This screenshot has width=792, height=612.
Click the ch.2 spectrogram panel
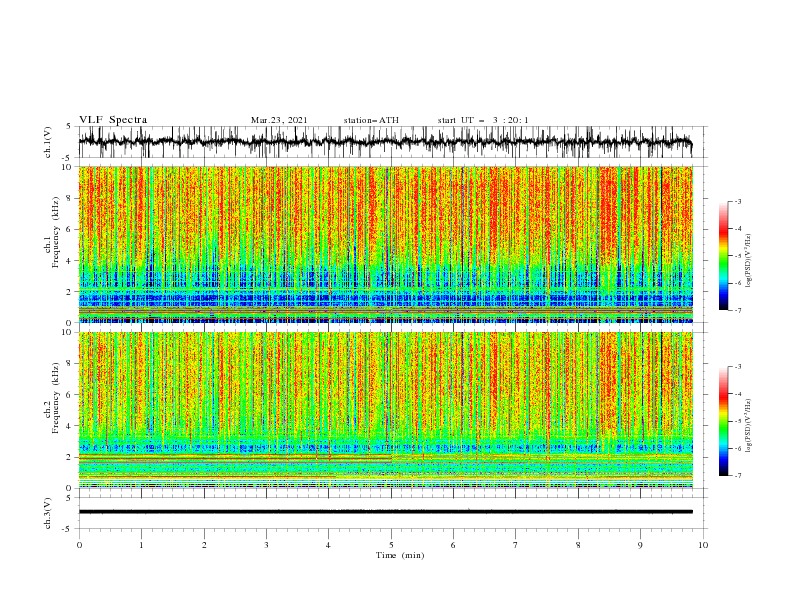click(x=386, y=410)
